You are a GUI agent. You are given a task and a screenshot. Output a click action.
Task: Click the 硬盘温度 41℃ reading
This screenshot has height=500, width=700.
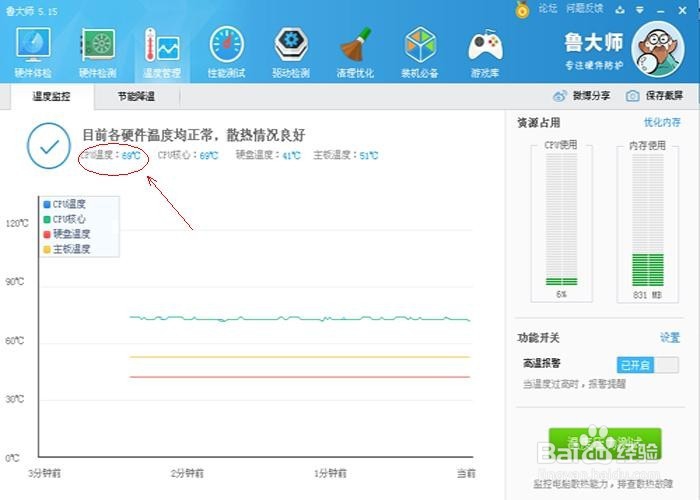[x=268, y=155]
